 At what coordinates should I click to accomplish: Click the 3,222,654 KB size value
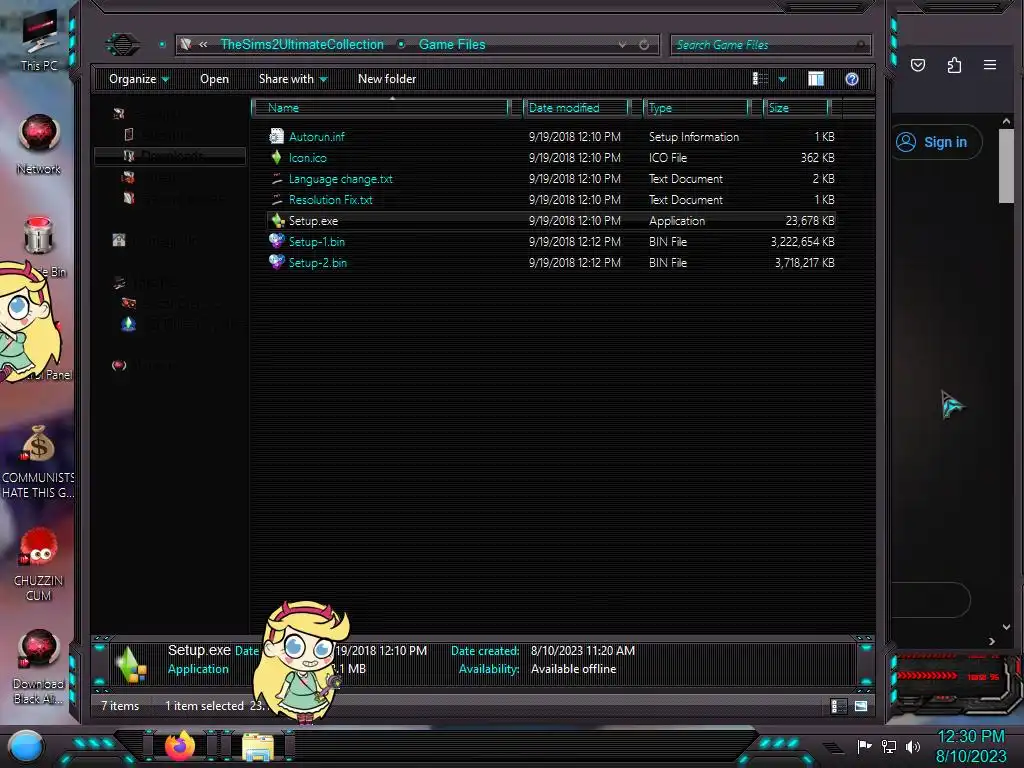(802, 242)
